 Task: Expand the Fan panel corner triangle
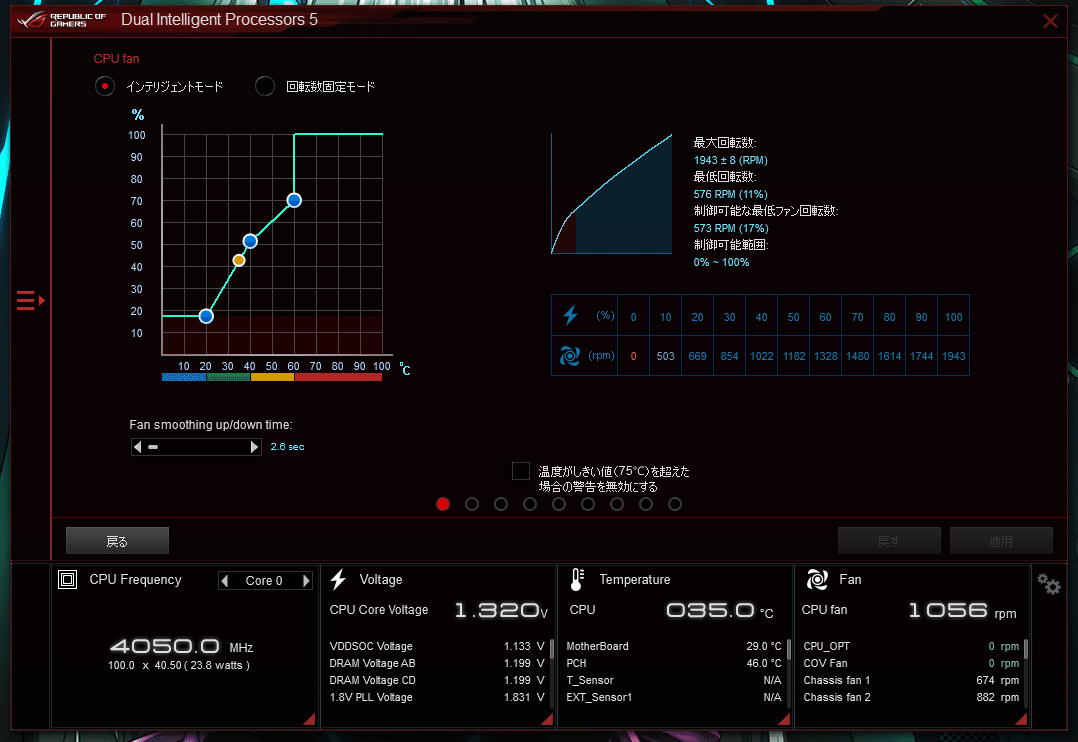tap(1022, 719)
